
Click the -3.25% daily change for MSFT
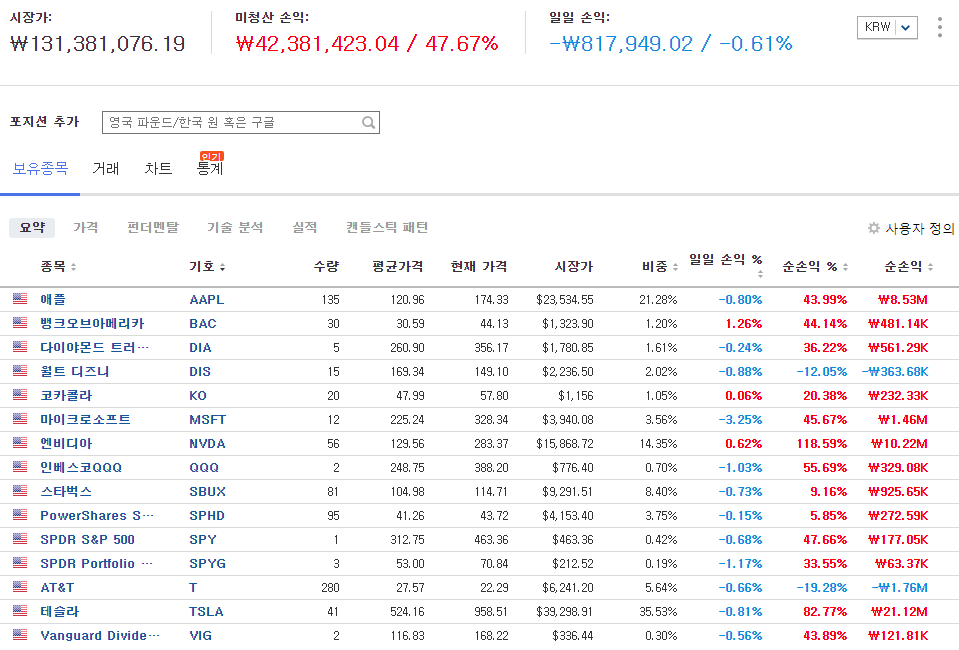click(740, 419)
